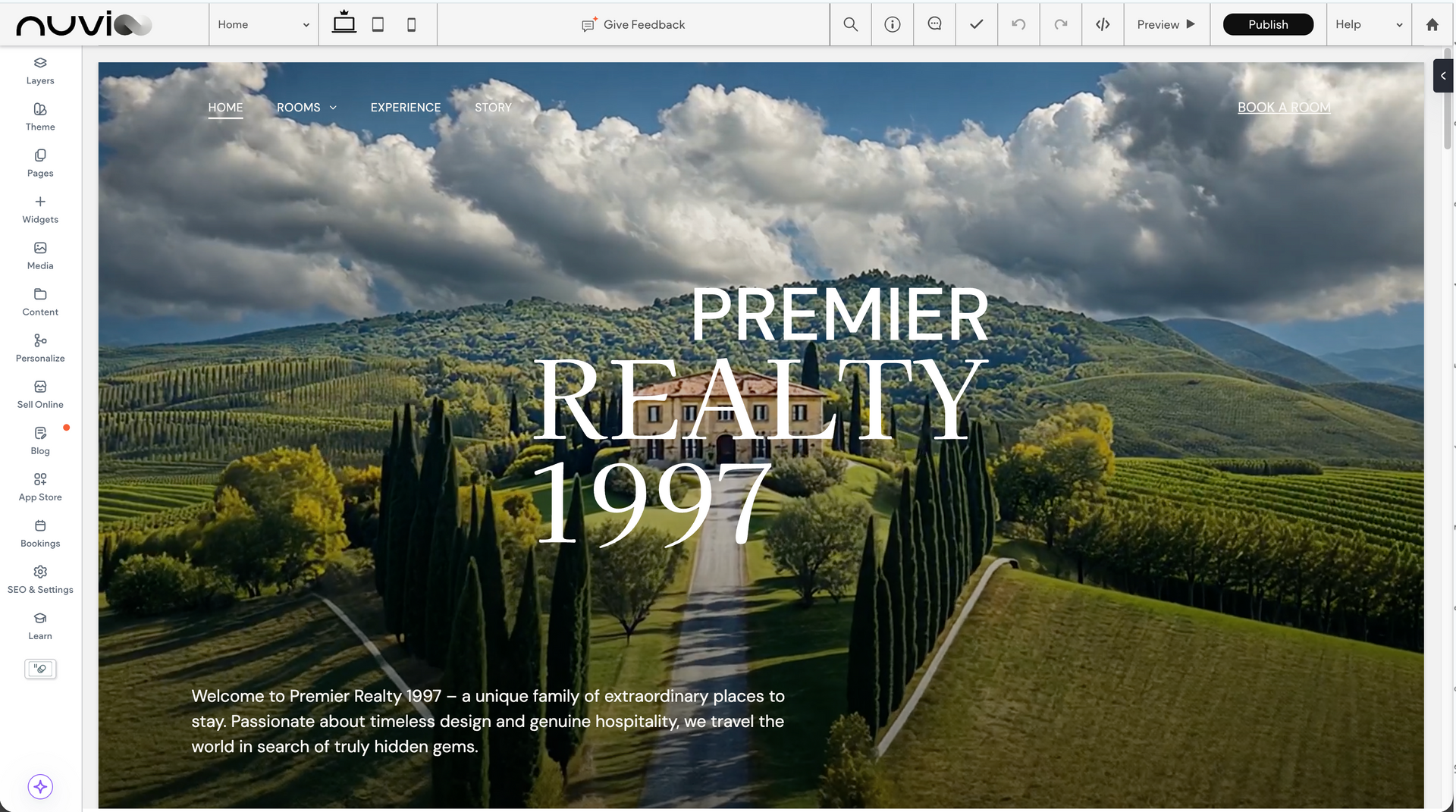Publish the website
The height and width of the screenshot is (812, 1456).
[x=1267, y=24]
